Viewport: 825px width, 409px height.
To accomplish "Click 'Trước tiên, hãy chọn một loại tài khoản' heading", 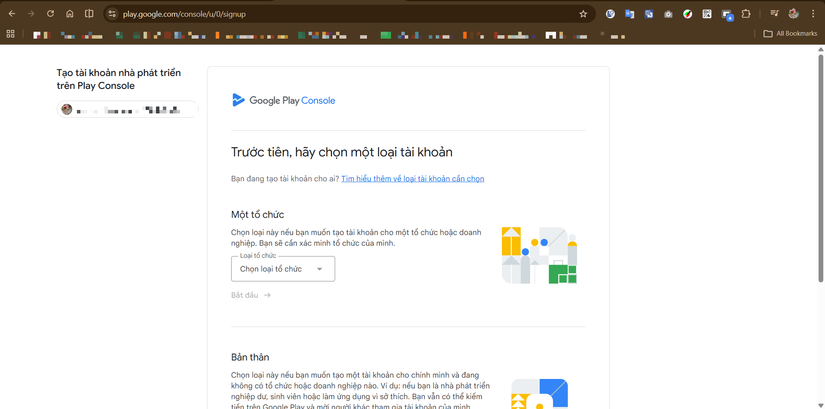I will (342, 153).
